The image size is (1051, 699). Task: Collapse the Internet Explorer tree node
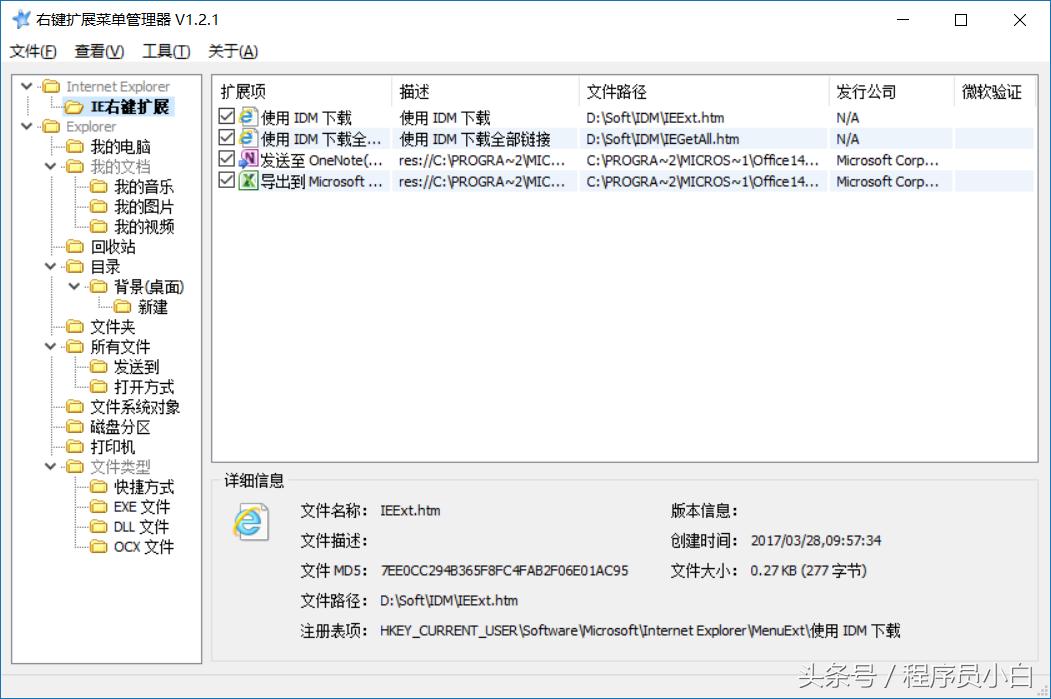(27, 86)
